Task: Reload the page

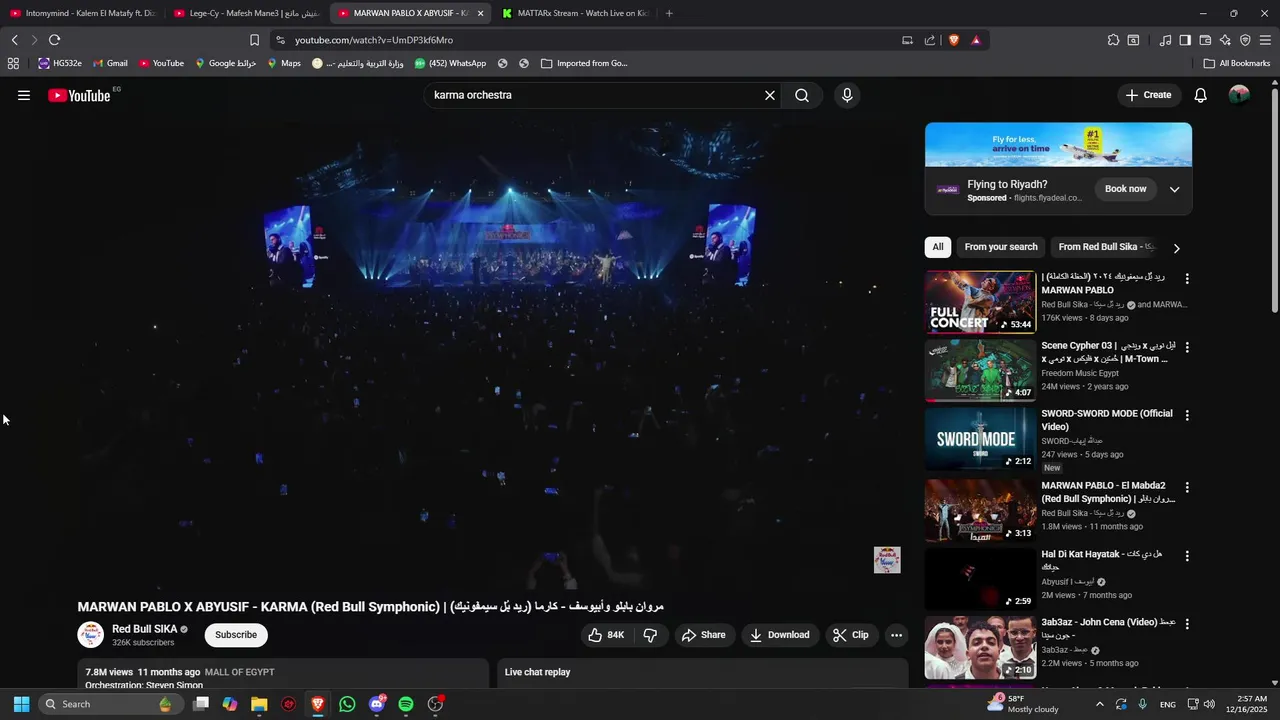Action: 54,40
